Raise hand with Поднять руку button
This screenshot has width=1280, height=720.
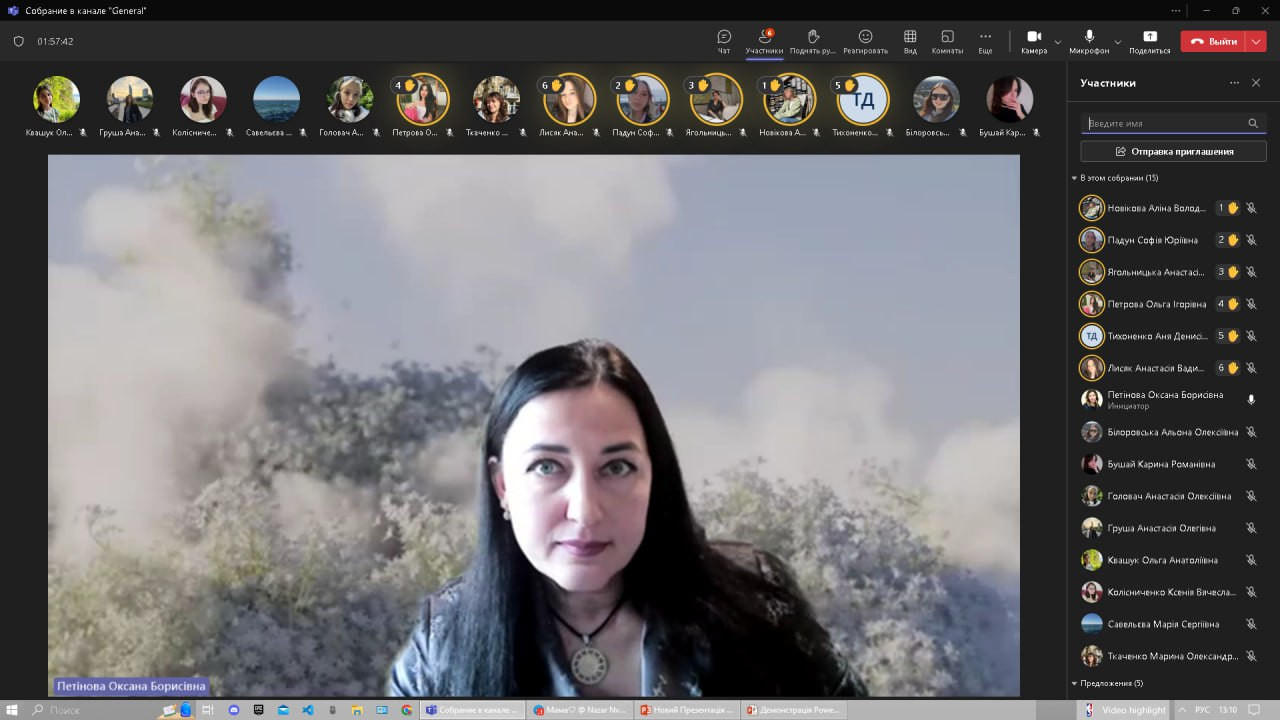click(x=813, y=41)
